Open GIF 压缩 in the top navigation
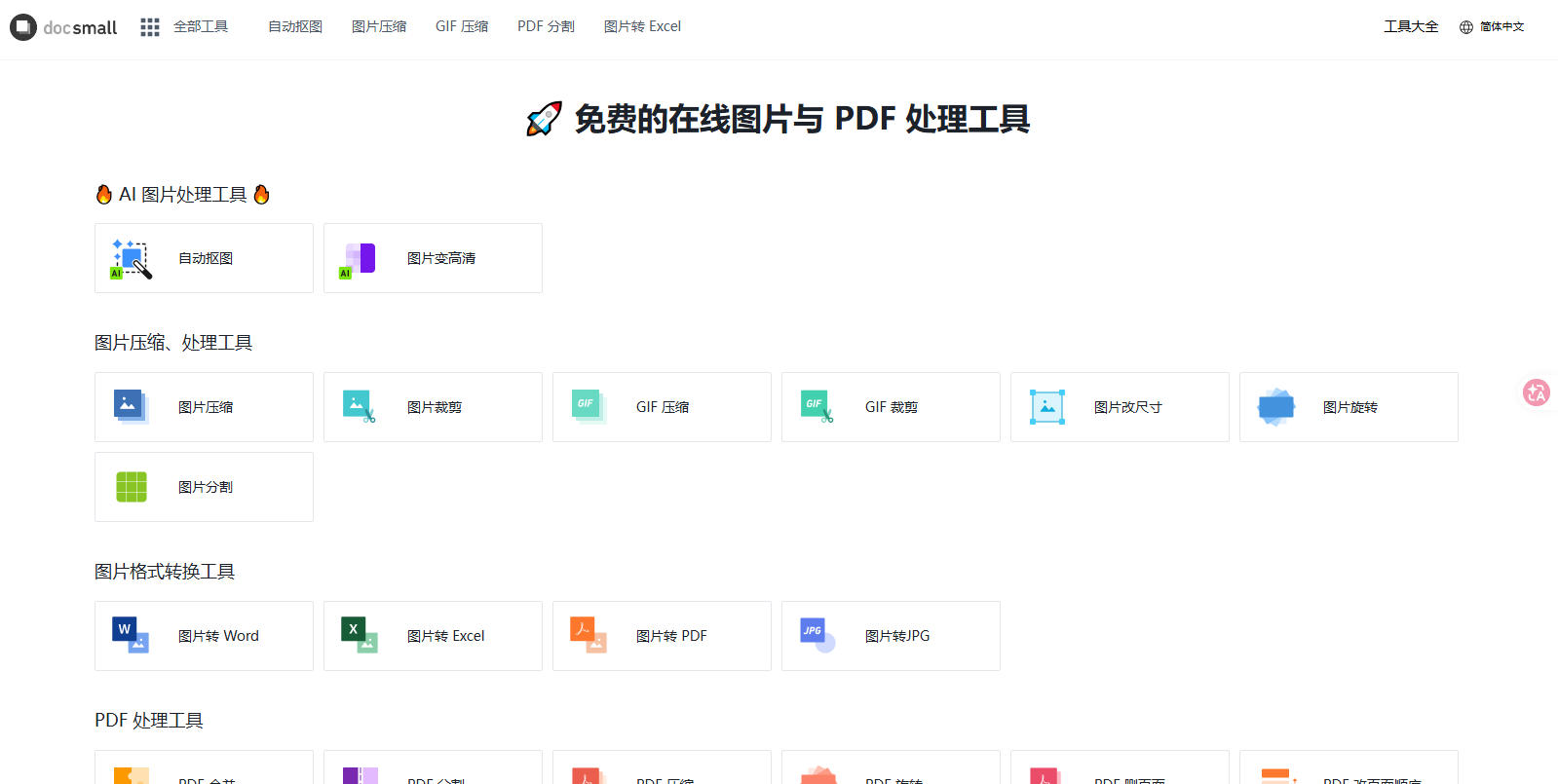Image resolution: width=1558 pixels, height=784 pixels. click(462, 26)
